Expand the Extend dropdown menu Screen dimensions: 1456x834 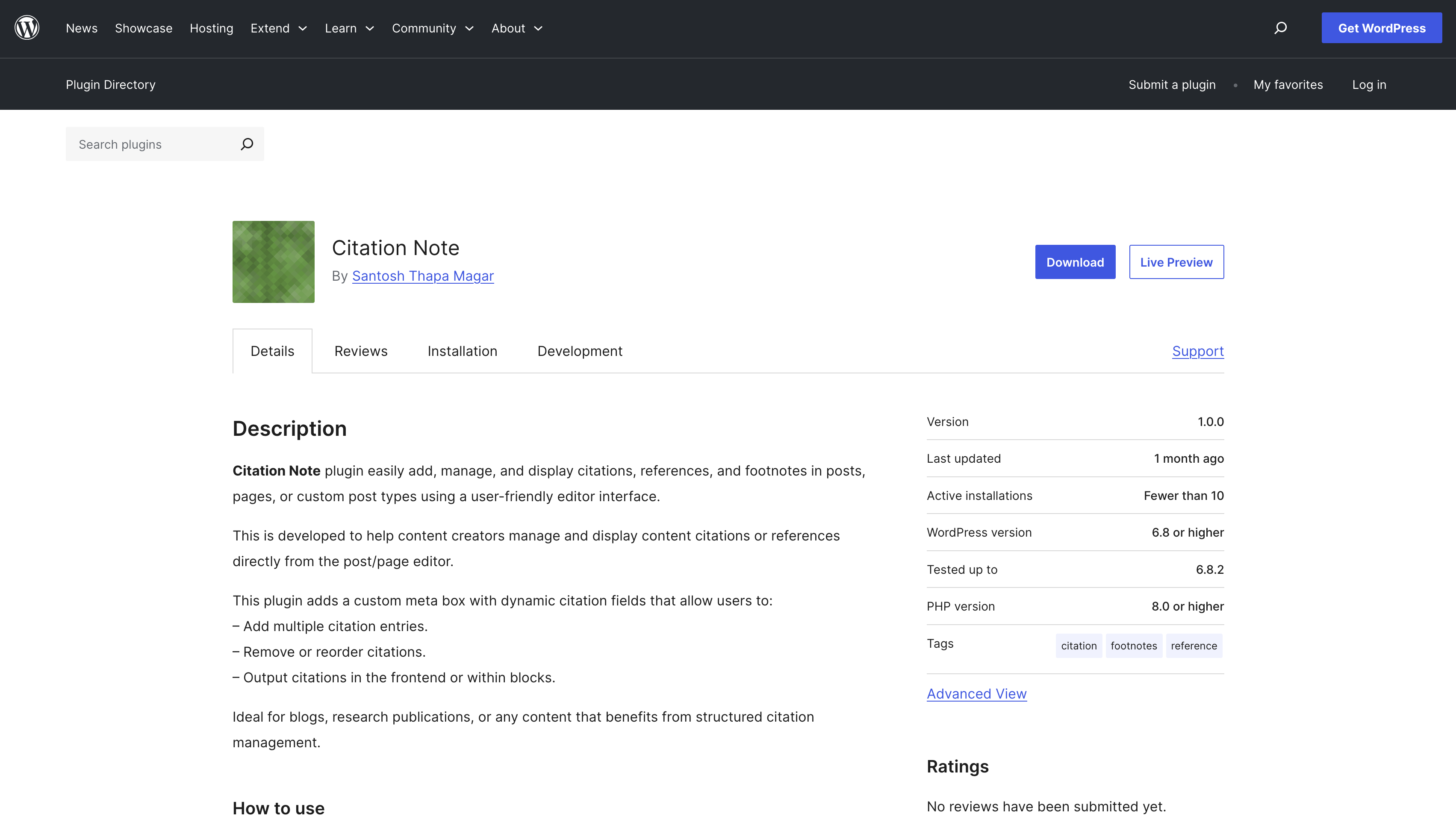[x=278, y=28]
